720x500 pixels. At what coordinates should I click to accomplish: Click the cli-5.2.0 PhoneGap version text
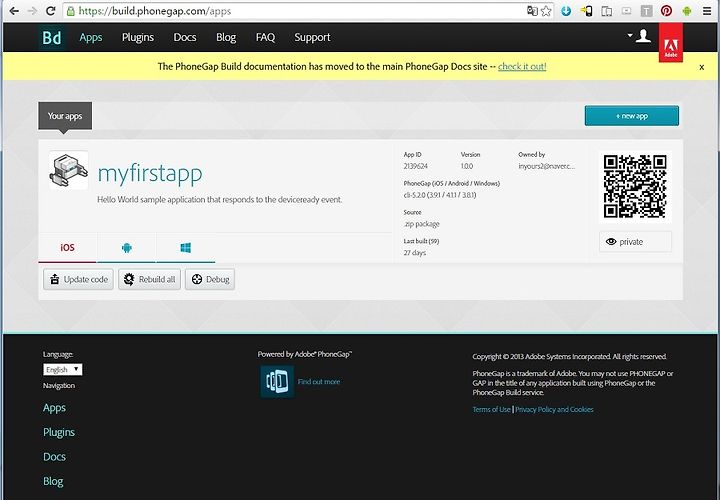click(x=440, y=195)
